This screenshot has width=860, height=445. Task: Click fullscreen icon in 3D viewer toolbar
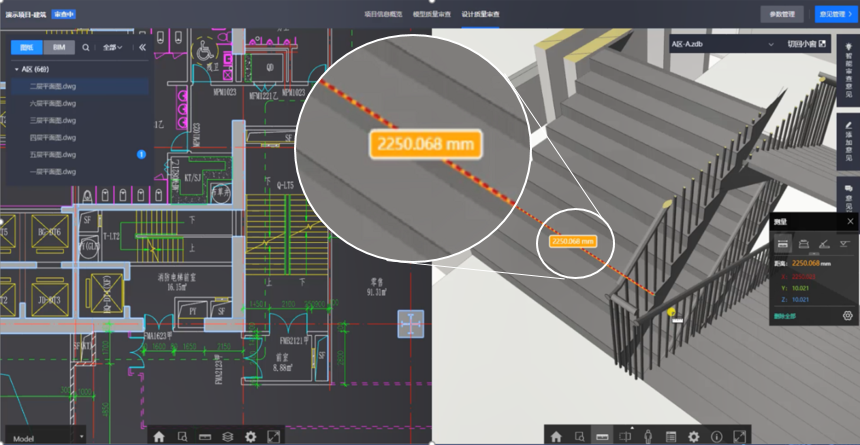[x=739, y=436]
